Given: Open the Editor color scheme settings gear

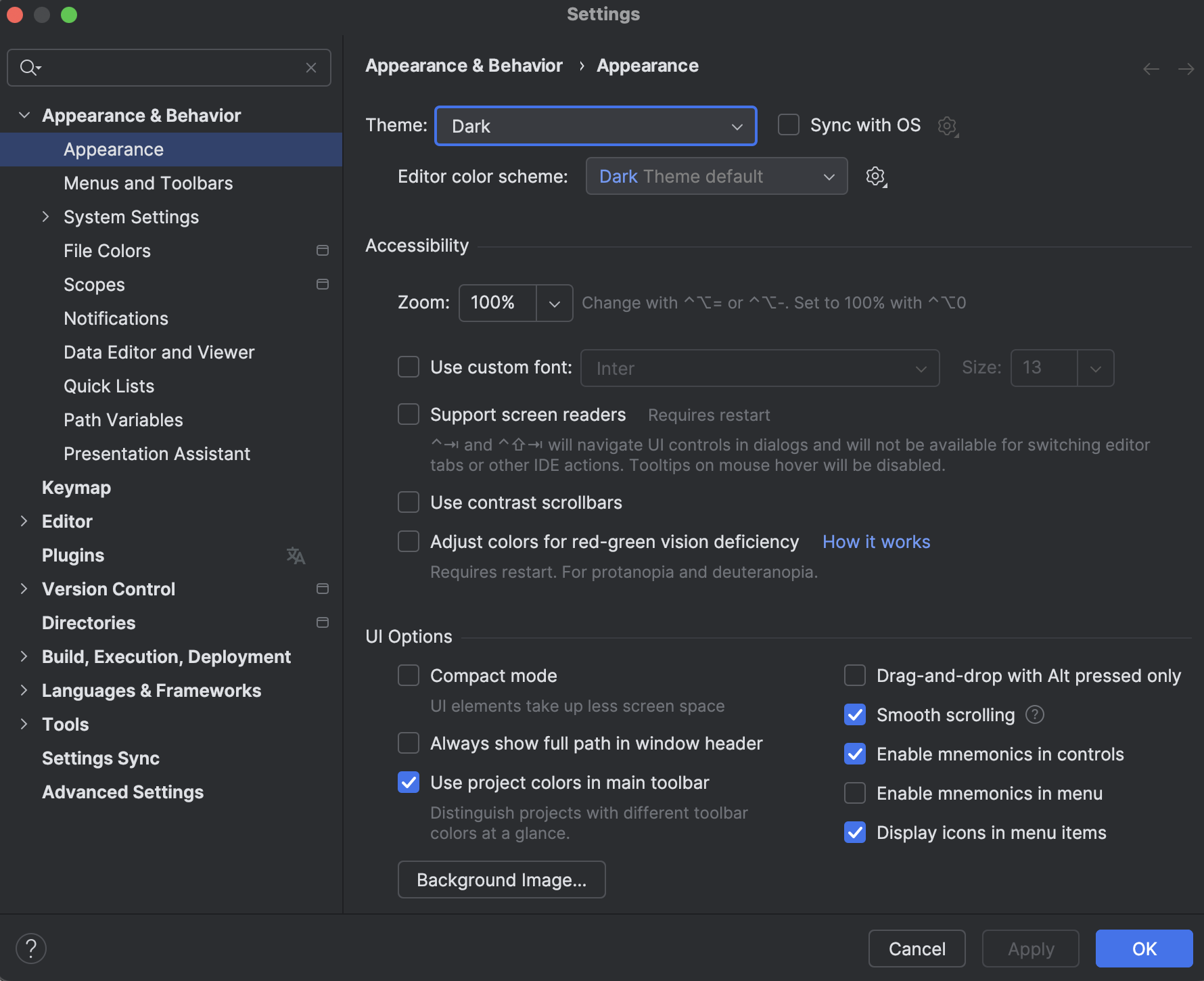Looking at the screenshot, I should tap(876, 176).
